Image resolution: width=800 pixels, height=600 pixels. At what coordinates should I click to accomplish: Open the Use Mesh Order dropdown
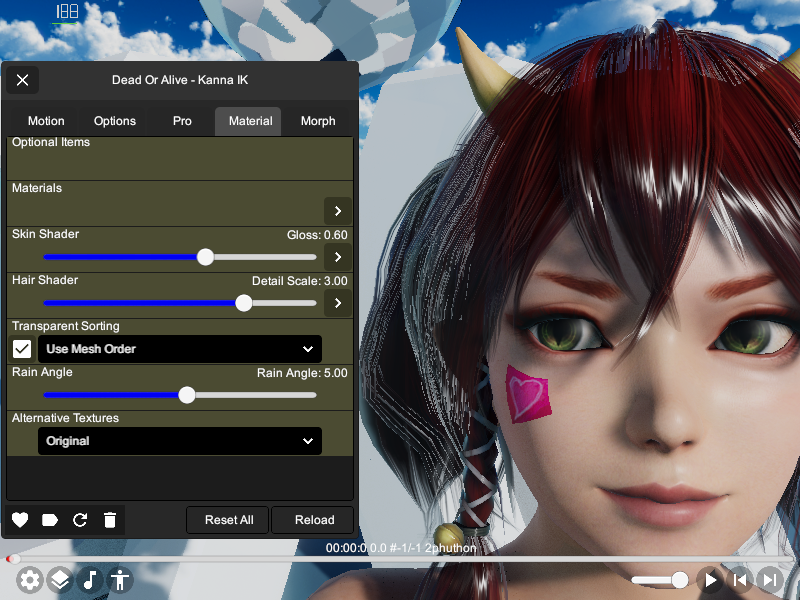click(180, 349)
